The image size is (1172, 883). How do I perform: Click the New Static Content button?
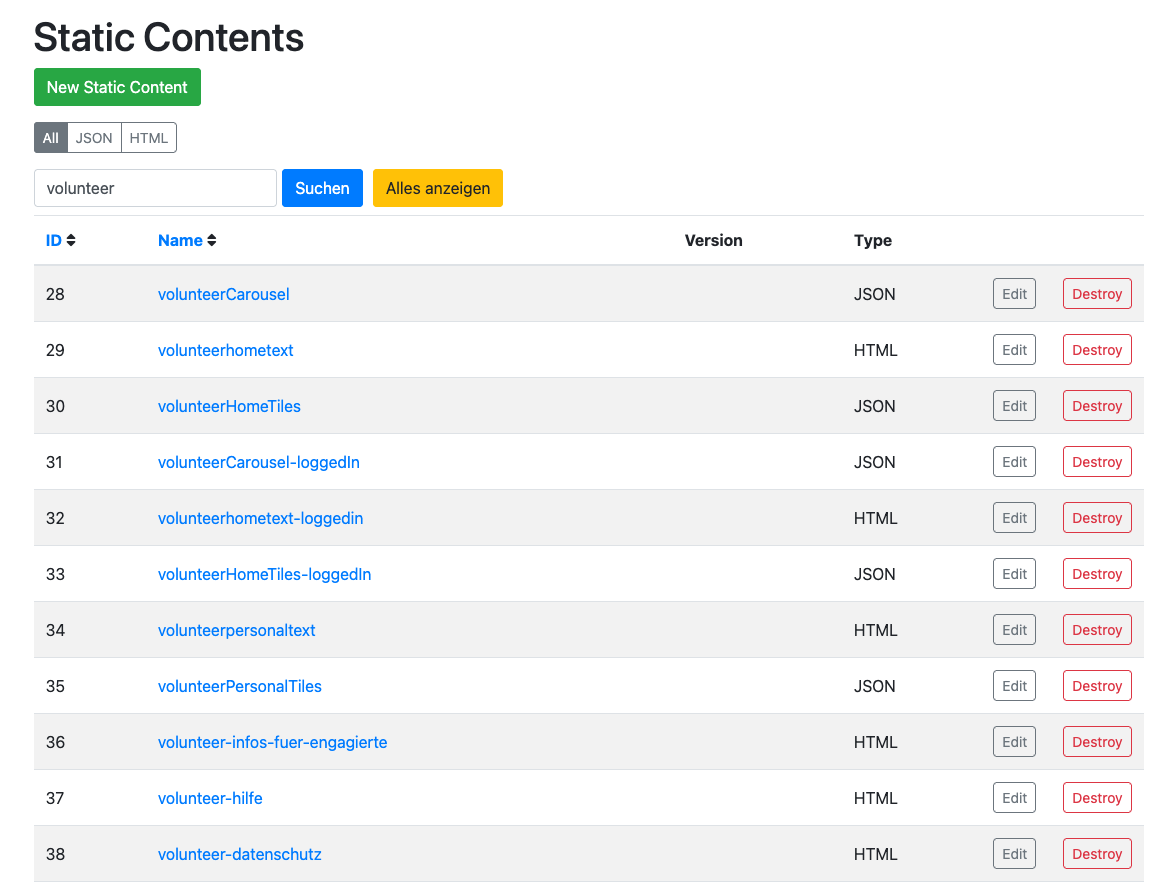(x=117, y=87)
